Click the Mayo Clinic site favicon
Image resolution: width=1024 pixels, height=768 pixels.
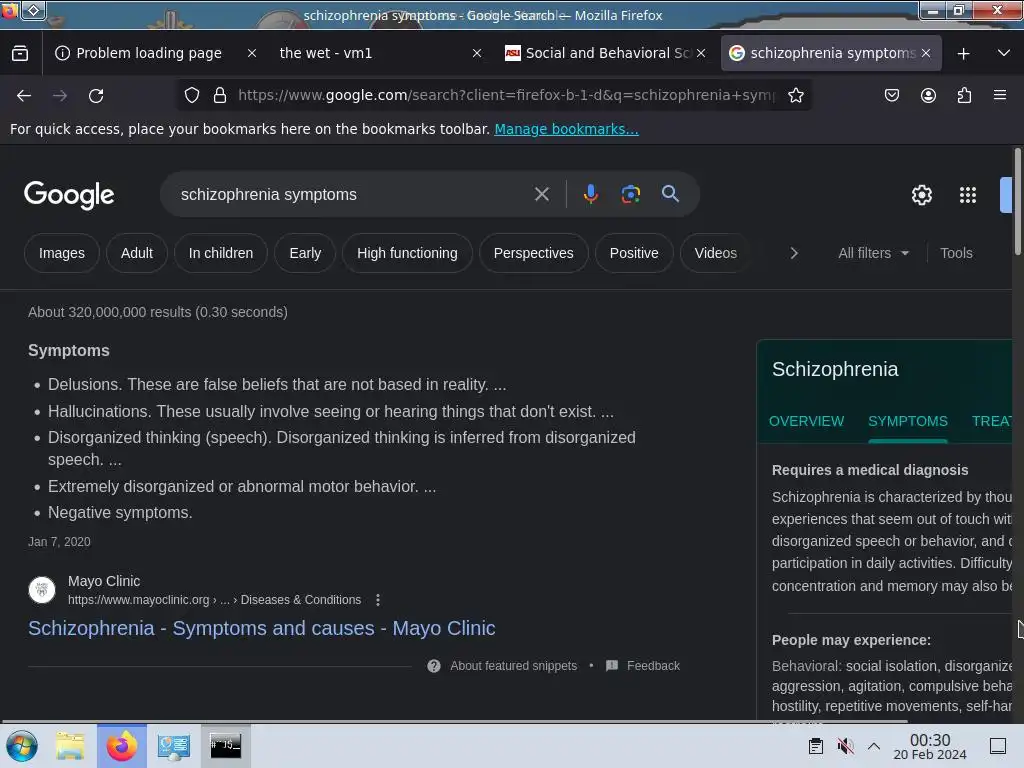[x=42, y=590]
